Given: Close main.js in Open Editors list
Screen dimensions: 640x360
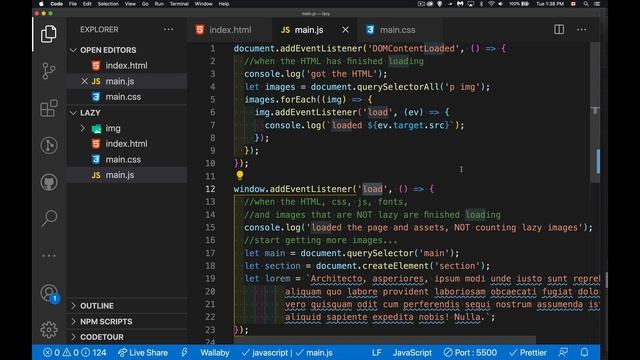Looking at the screenshot, I should tap(84, 81).
